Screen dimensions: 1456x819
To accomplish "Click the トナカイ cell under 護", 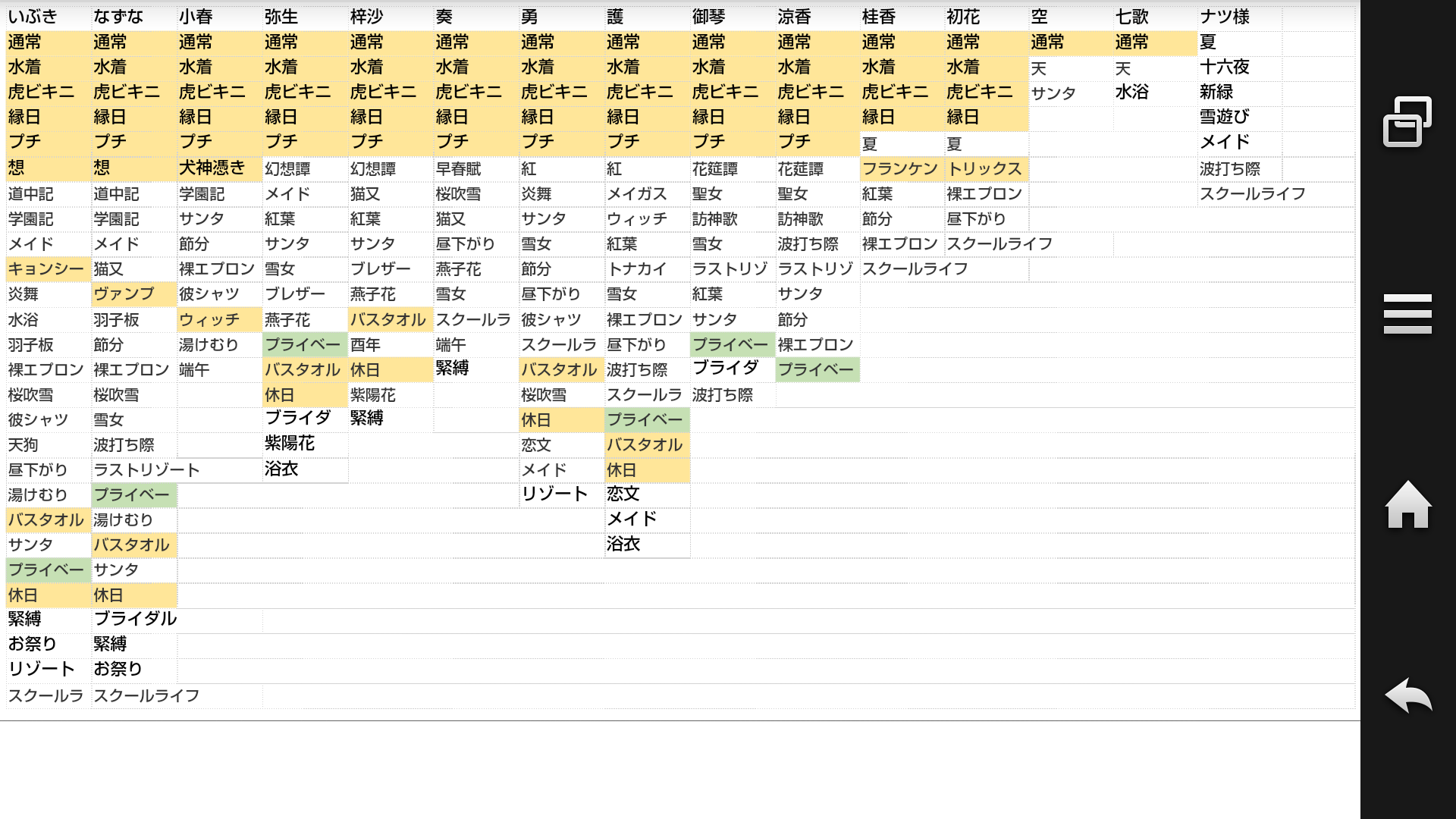I will click(637, 269).
